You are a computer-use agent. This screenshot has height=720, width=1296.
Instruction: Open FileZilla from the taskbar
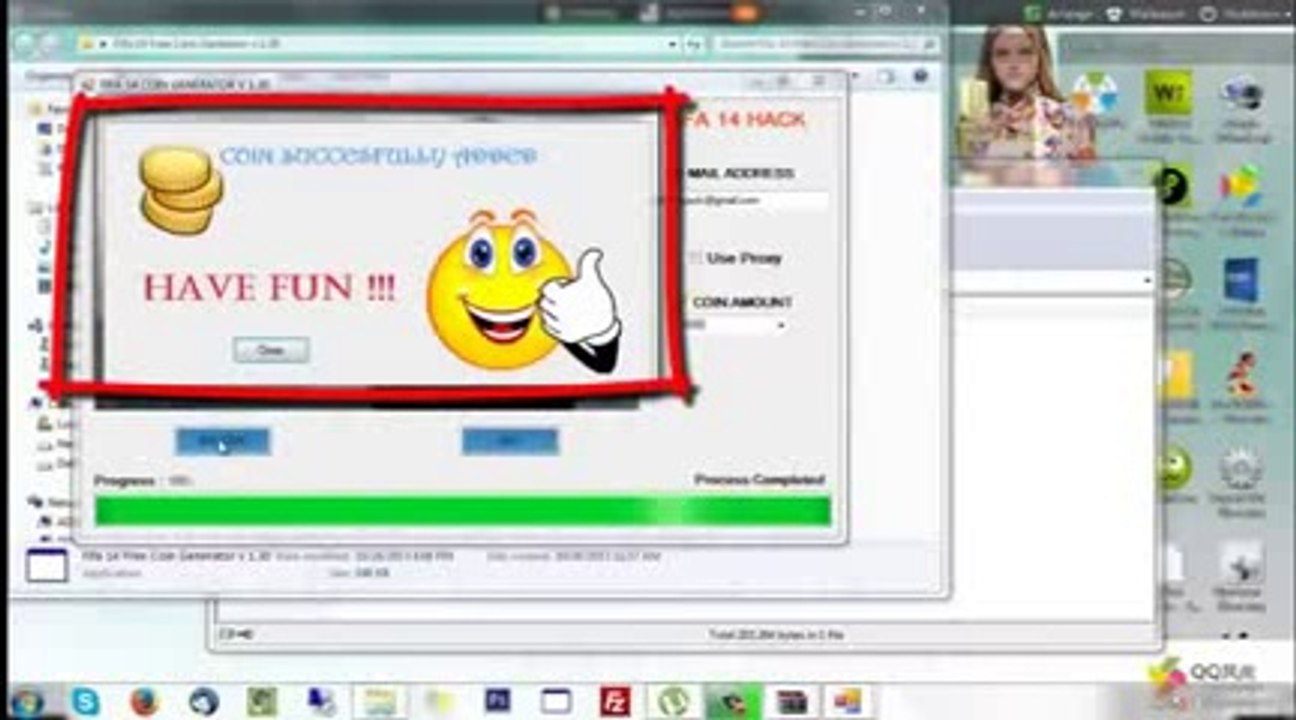613,701
